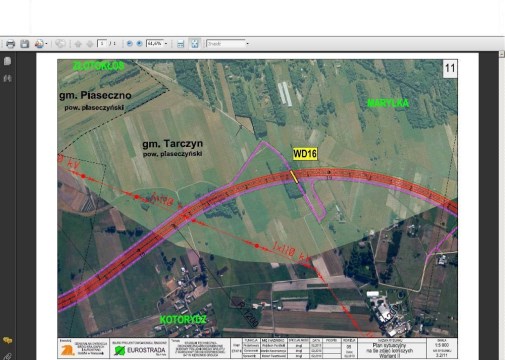Toggle scrolling page mode icon
This screenshot has width=505, height=360.
pos(180,44)
